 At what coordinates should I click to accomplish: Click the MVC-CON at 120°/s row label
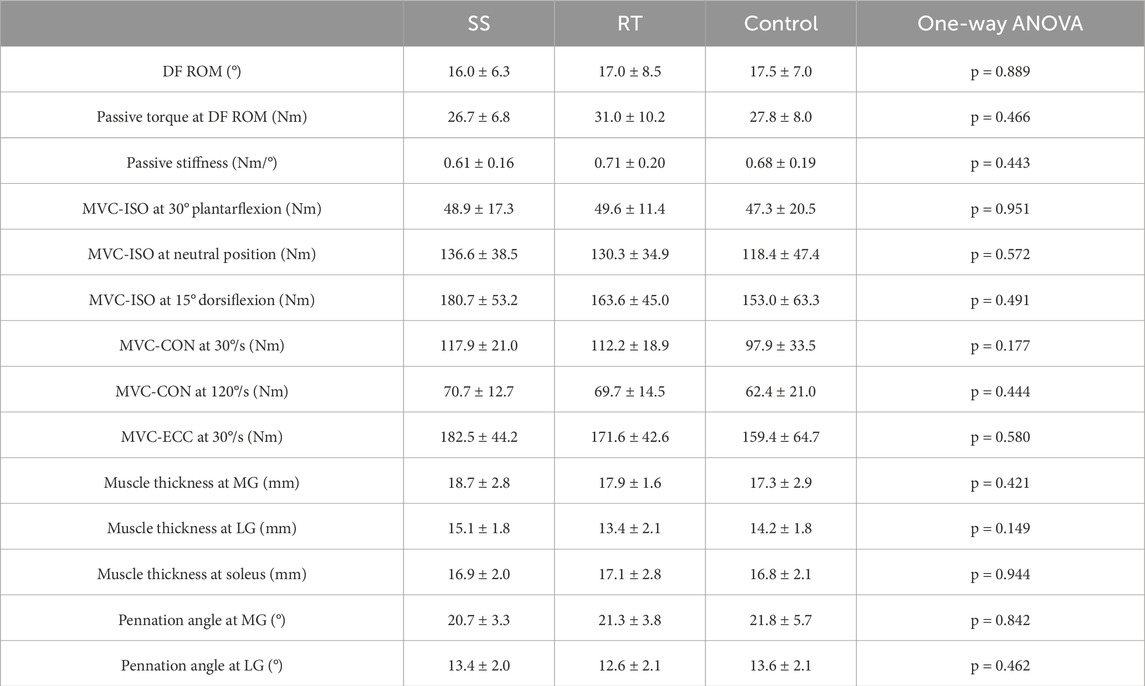coord(202,391)
